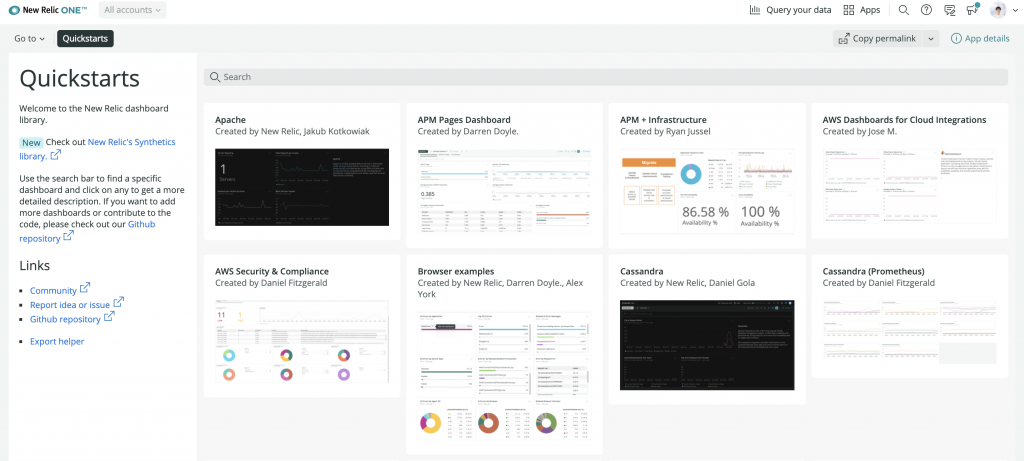Click external icon beside Links Github repository
The height and width of the screenshot is (461, 1024).
109,317
